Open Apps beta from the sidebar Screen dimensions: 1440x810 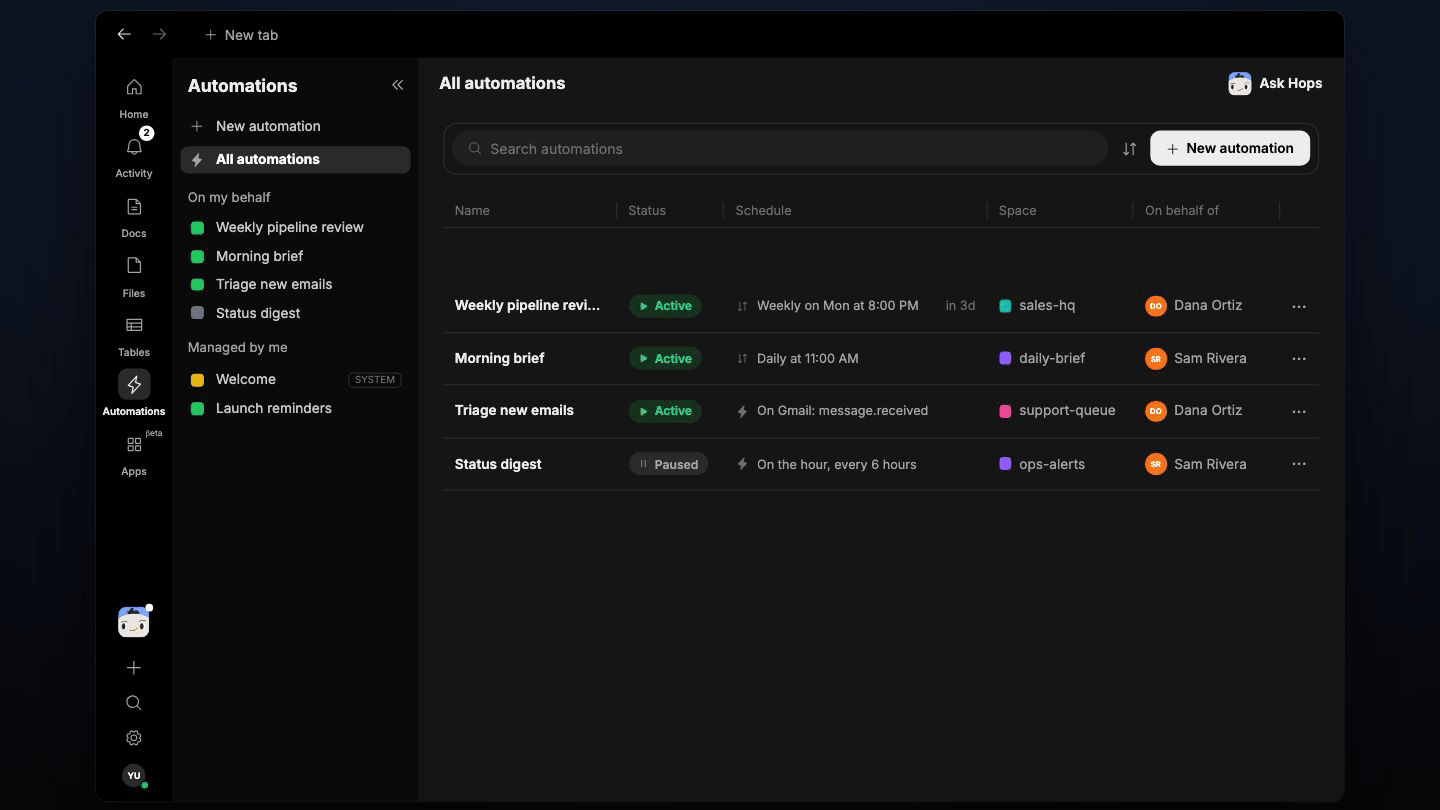tap(134, 454)
